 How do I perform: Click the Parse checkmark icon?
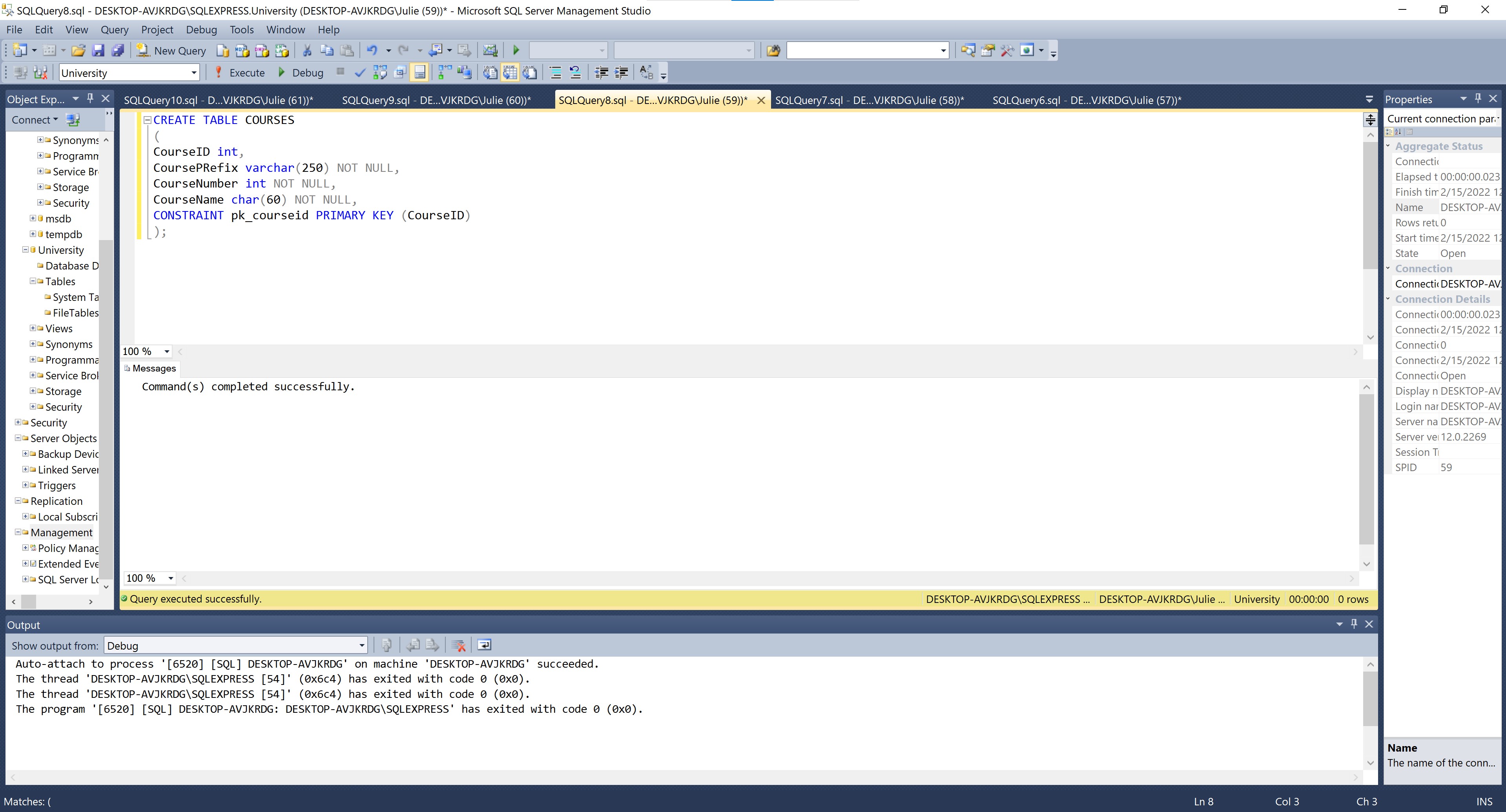(x=360, y=73)
